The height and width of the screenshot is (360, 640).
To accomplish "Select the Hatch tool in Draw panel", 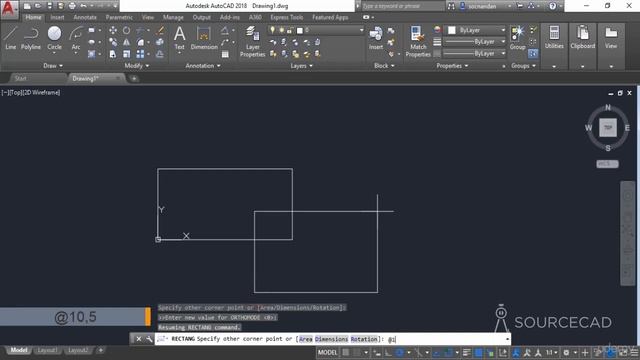I will pos(91,54).
